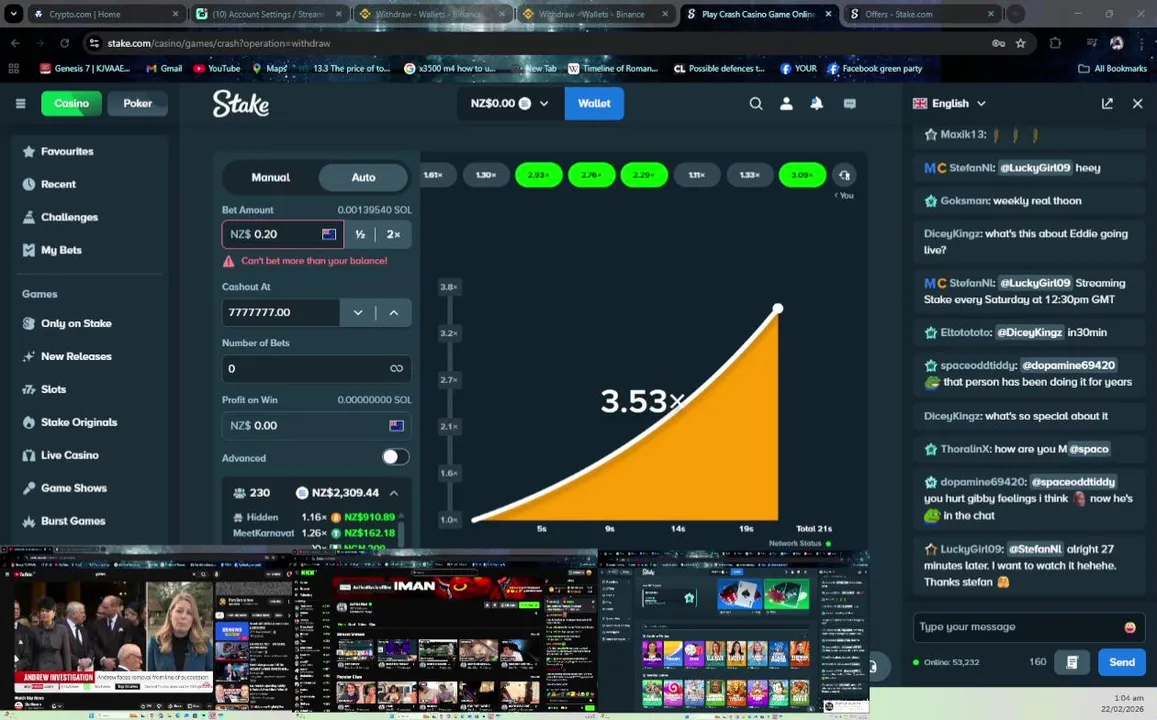Double the bet amount with 2×

click(393, 235)
